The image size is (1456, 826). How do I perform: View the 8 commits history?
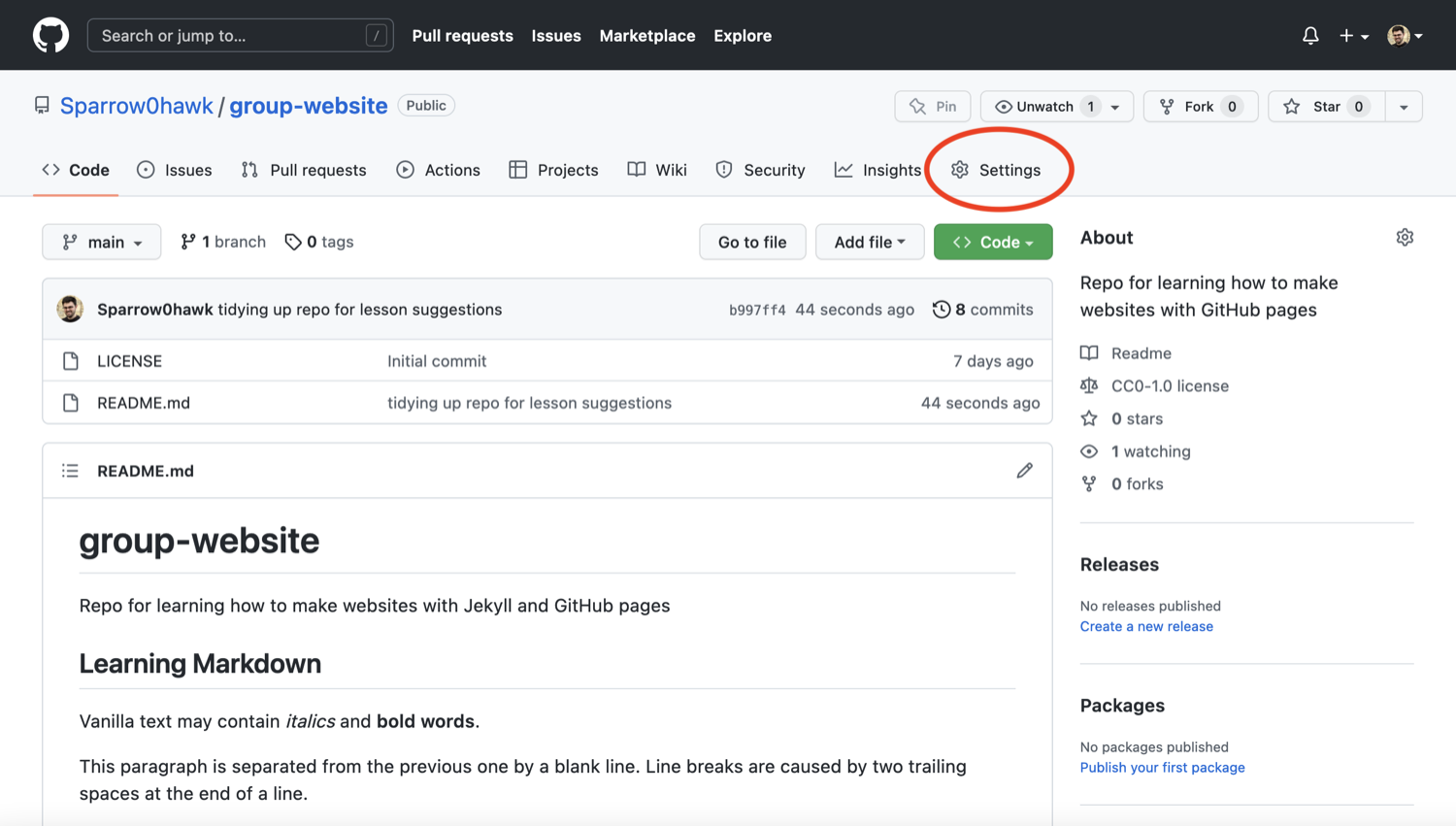(983, 310)
